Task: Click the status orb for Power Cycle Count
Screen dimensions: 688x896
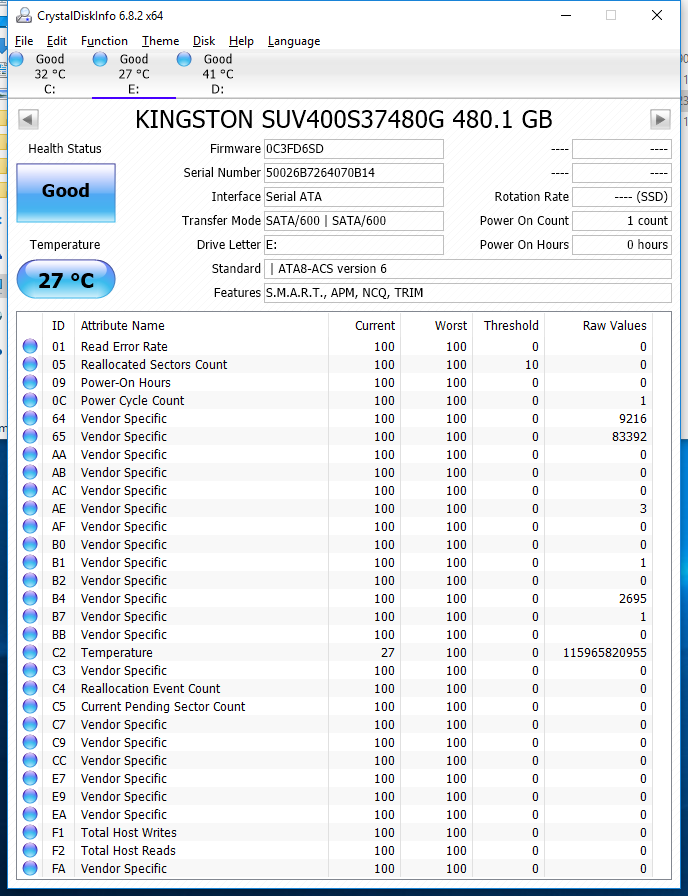Action: tap(30, 401)
